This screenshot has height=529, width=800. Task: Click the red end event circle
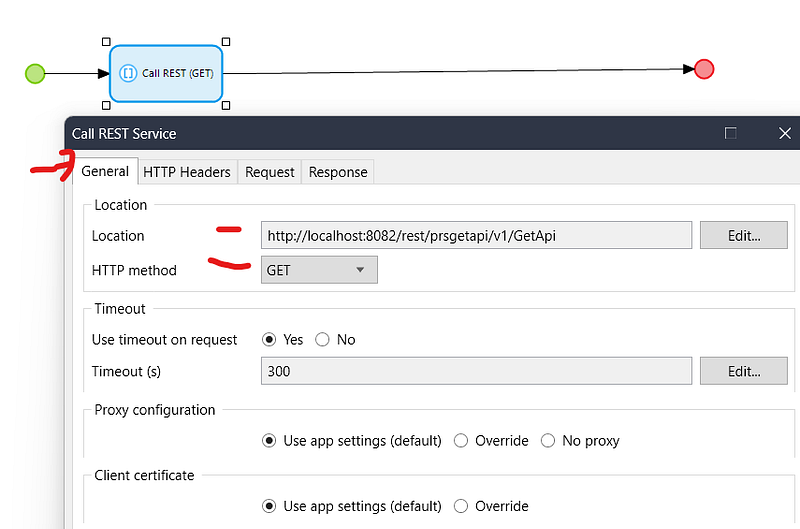704,69
